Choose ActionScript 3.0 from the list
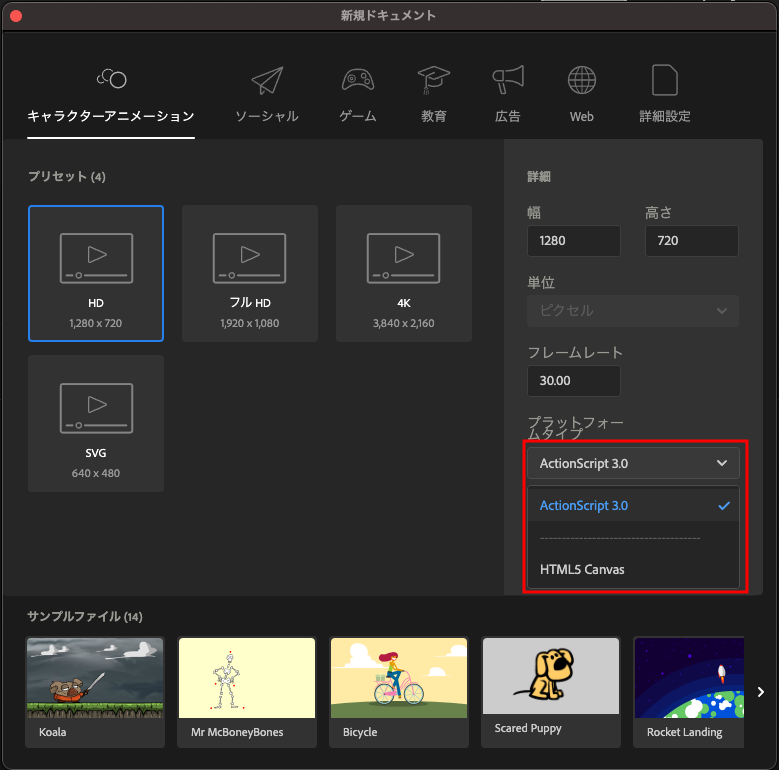This screenshot has width=779, height=770. tap(633, 506)
